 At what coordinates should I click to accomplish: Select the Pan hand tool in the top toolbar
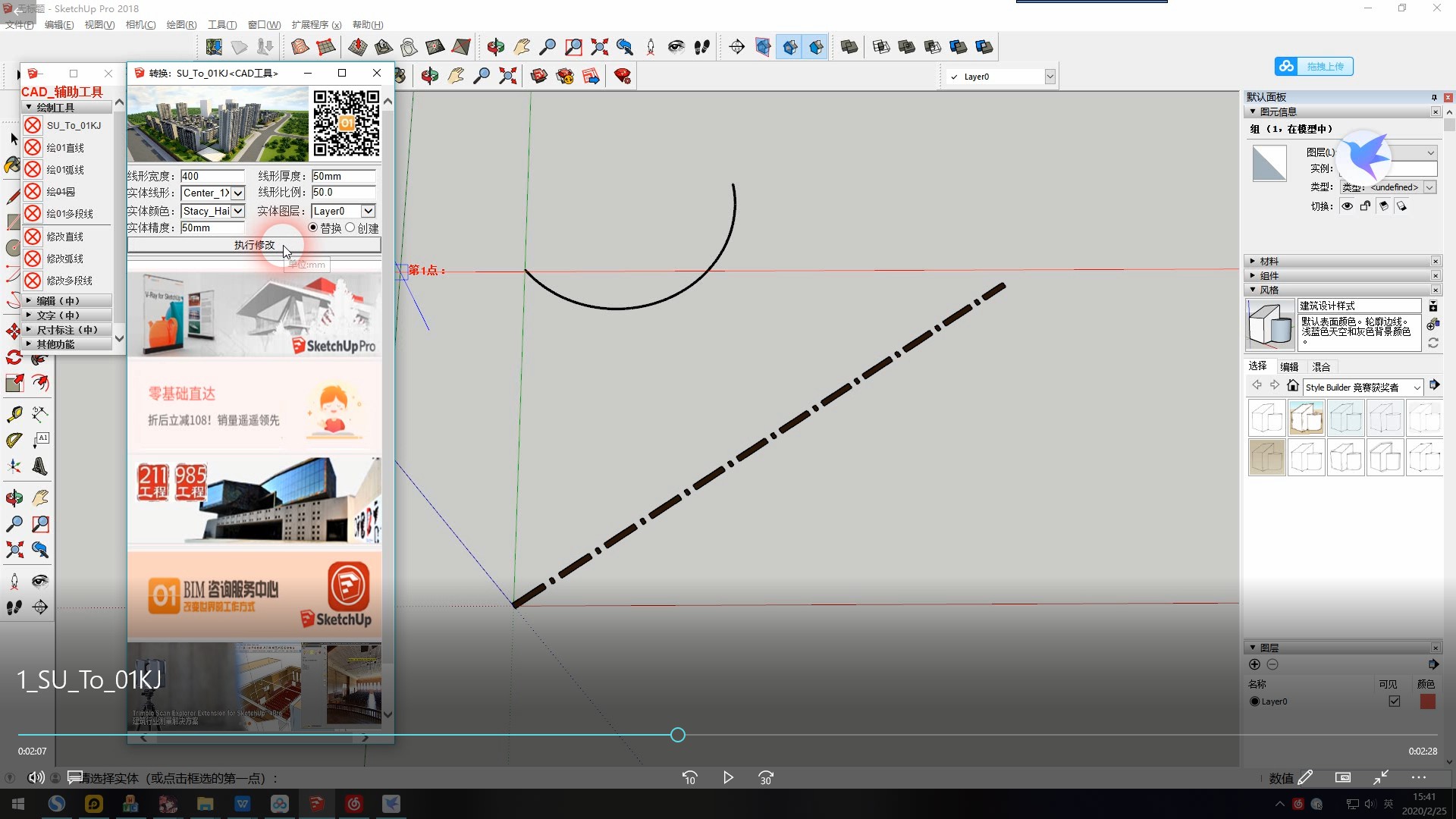coord(522,47)
